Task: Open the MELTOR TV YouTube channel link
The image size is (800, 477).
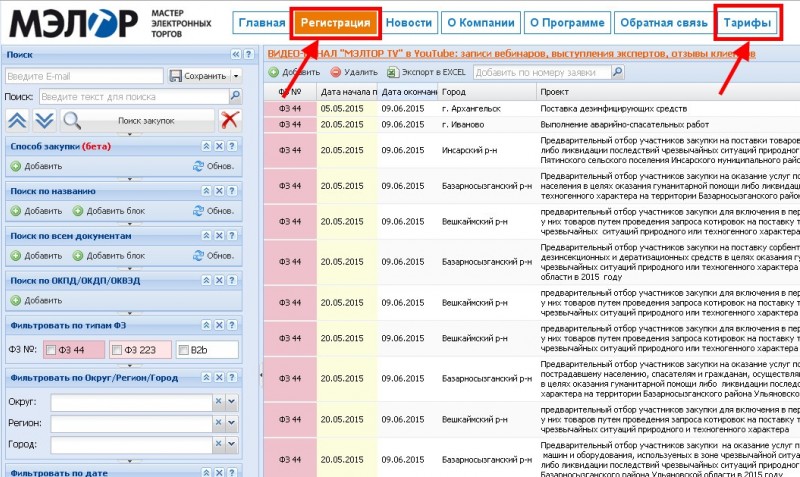Action: pyautogui.click(x=511, y=54)
